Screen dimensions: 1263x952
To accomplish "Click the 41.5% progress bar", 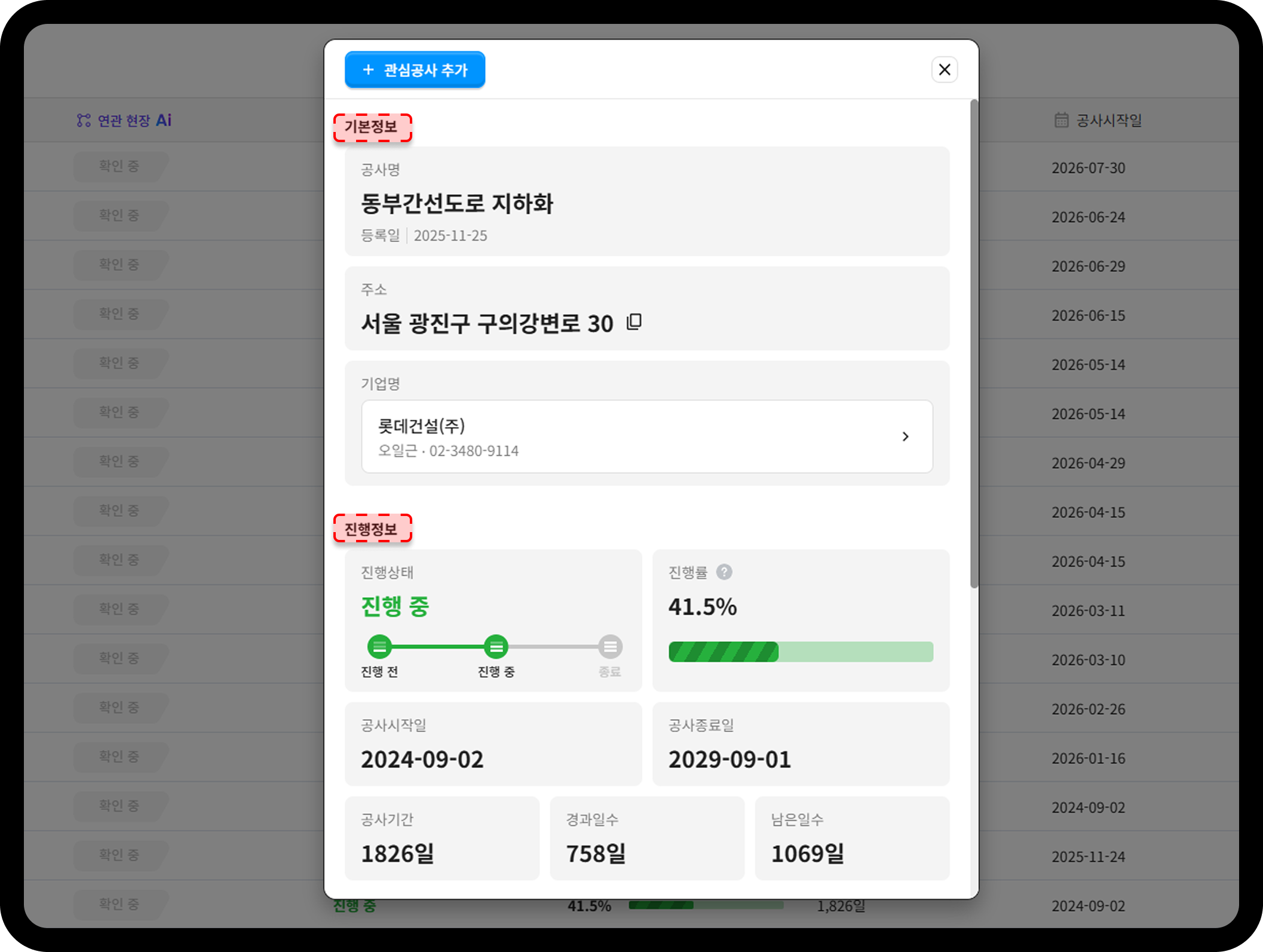I will pyautogui.click(x=801, y=652).
